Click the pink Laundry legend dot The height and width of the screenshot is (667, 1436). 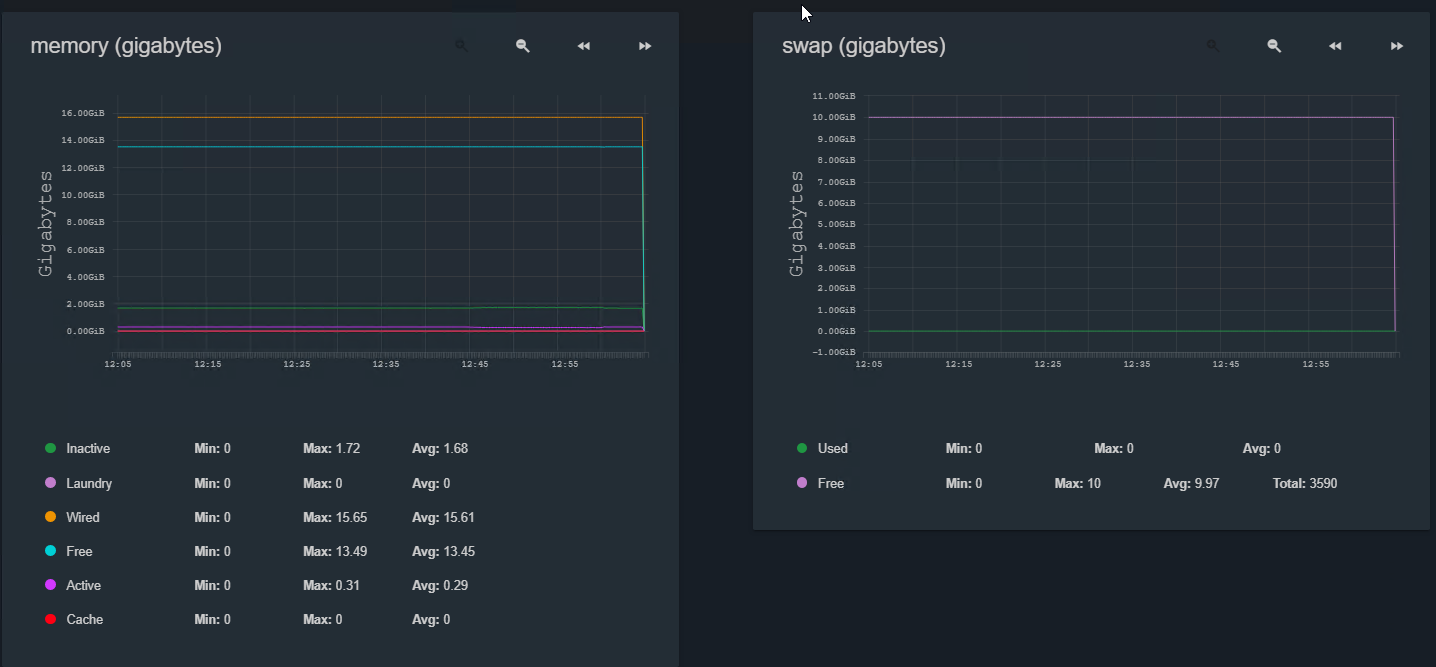pos(51,483)
